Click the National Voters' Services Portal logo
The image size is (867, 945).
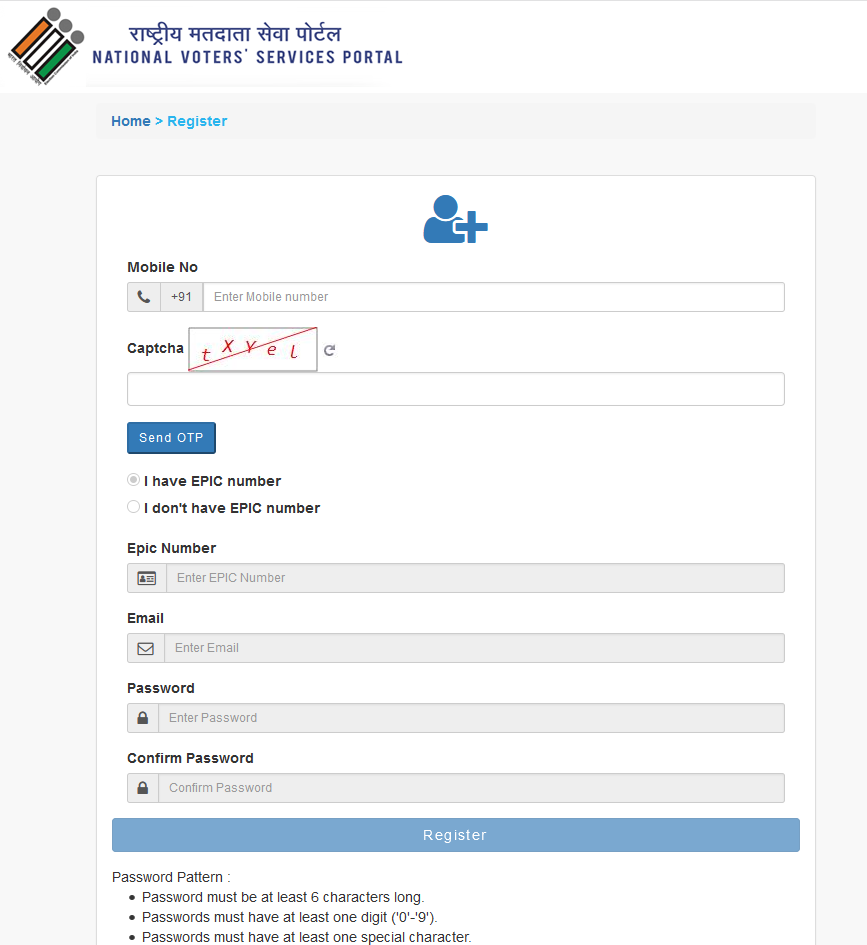tap(45, 45)
